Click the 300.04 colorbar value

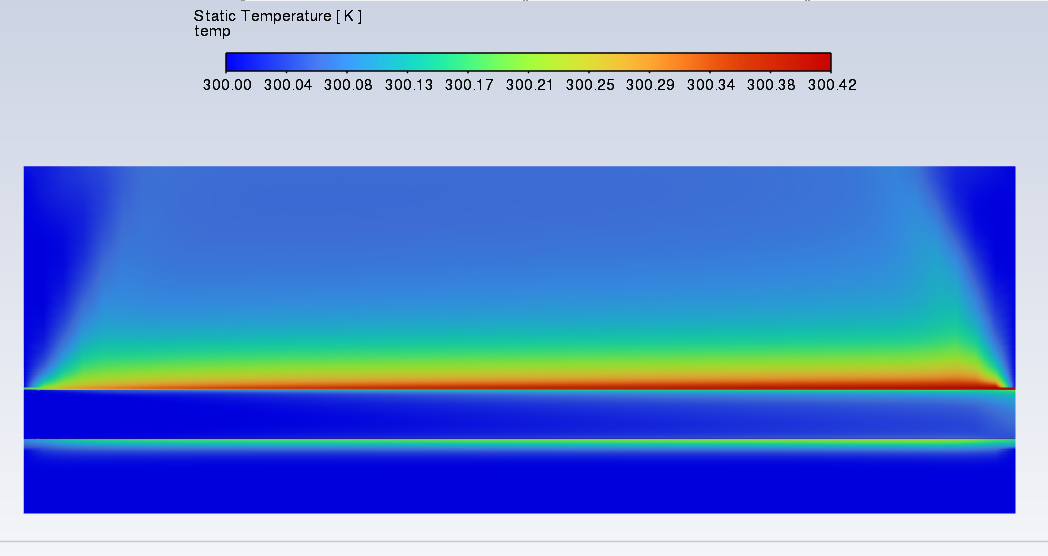[x=288, y=85]
